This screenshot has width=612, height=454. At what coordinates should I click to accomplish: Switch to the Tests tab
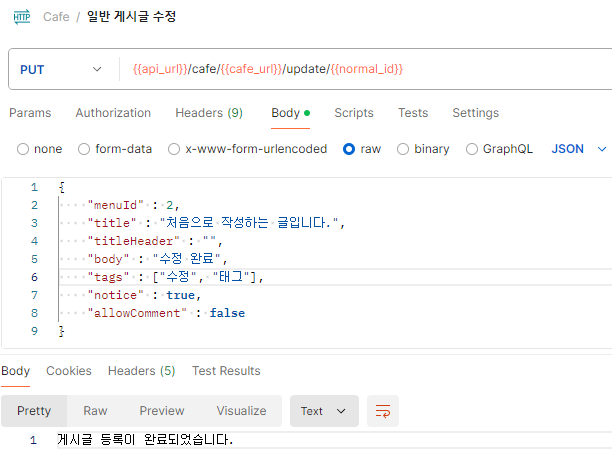tap(413, 113)
